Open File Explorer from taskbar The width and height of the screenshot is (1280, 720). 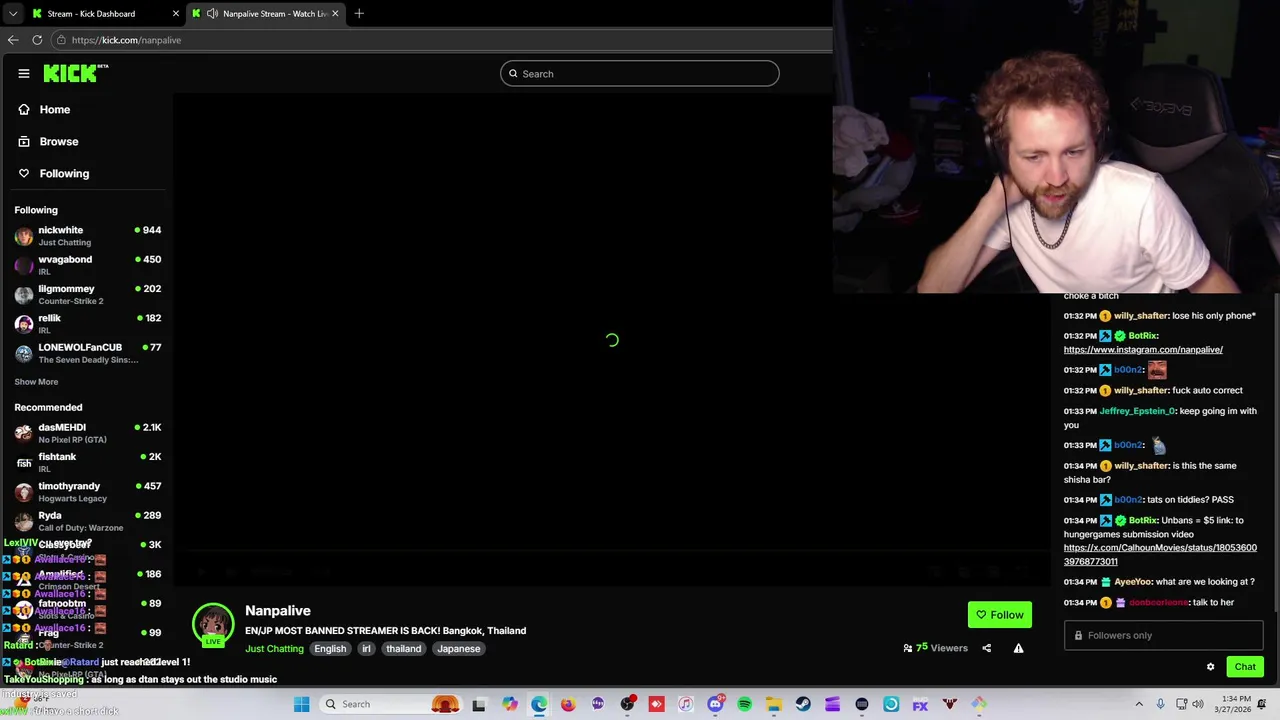(x=774, y=704)
